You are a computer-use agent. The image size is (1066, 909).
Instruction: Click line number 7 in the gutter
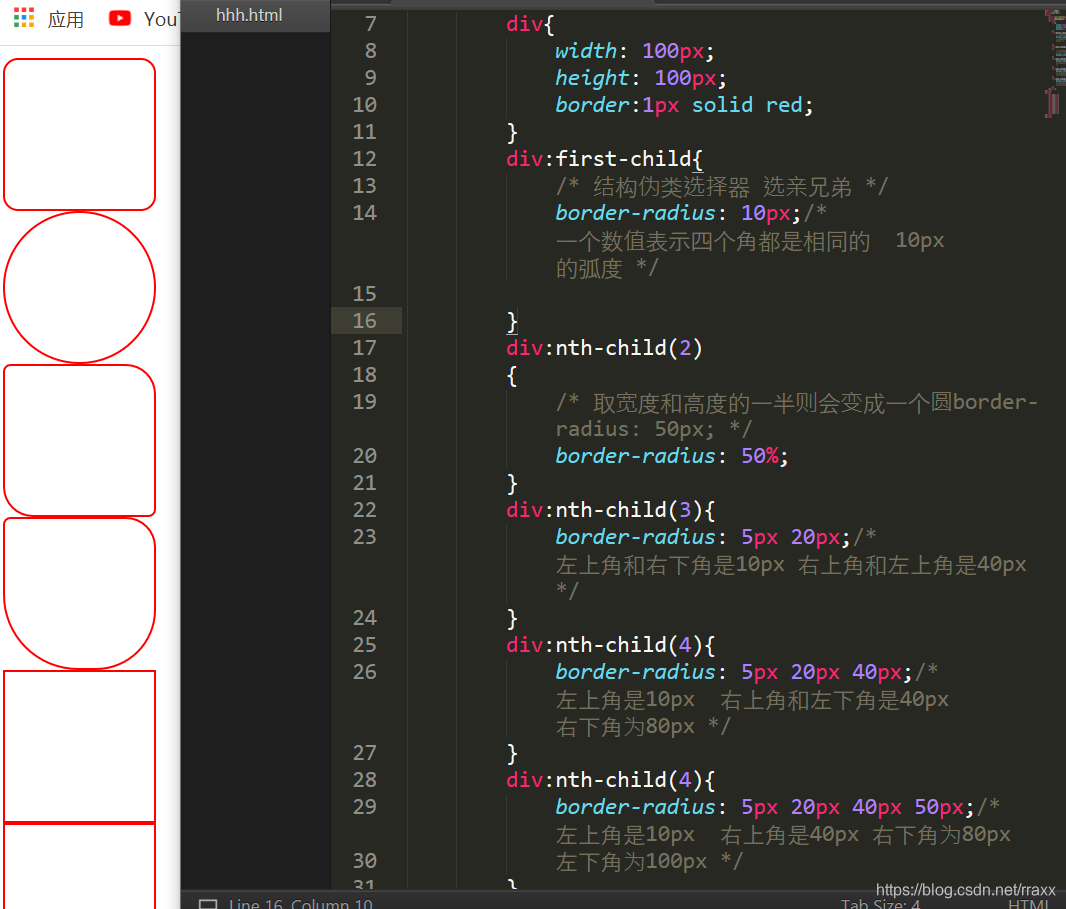pyautogui.click(x=371, y=24)
